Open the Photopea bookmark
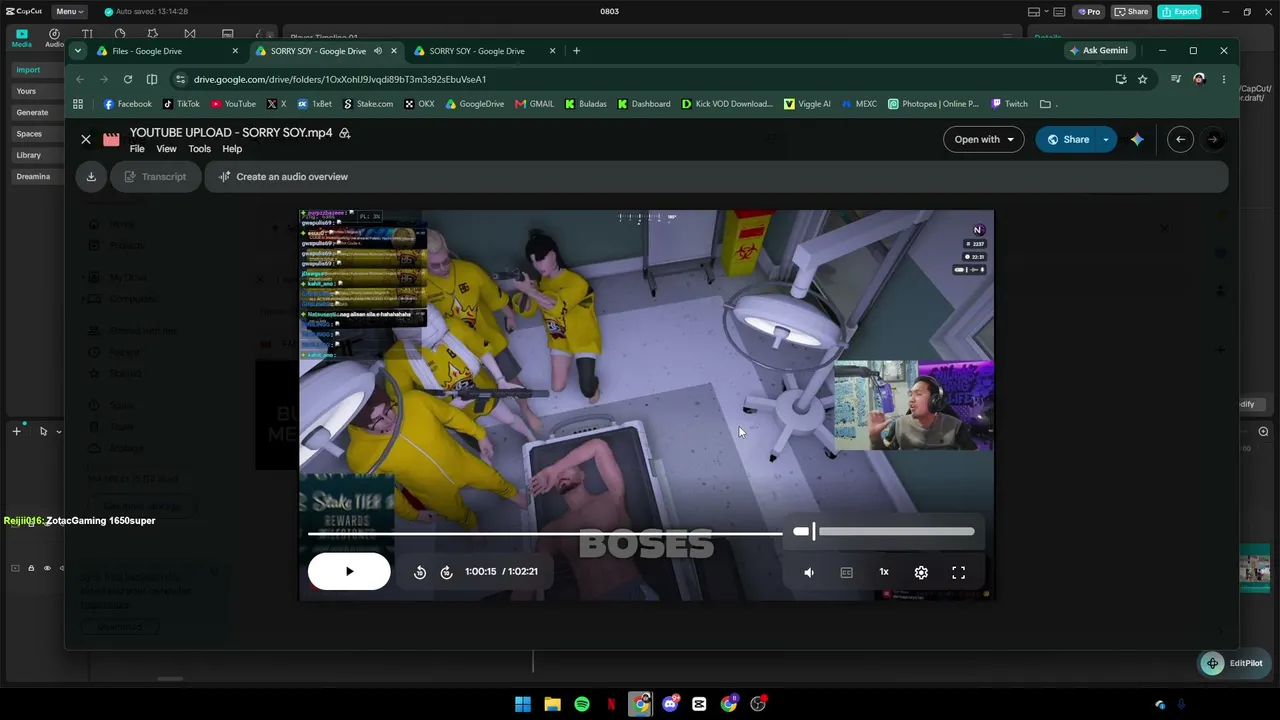Viewport: 1280px width, 720px height. click(934, 104)
